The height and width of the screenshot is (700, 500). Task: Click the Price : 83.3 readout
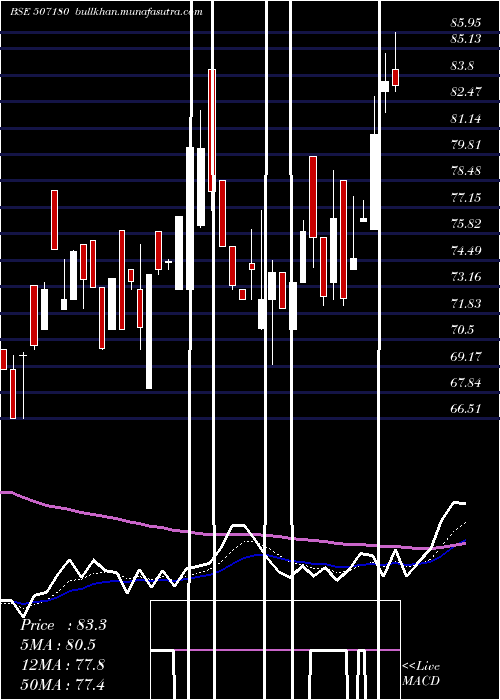(x=63, y=625)
